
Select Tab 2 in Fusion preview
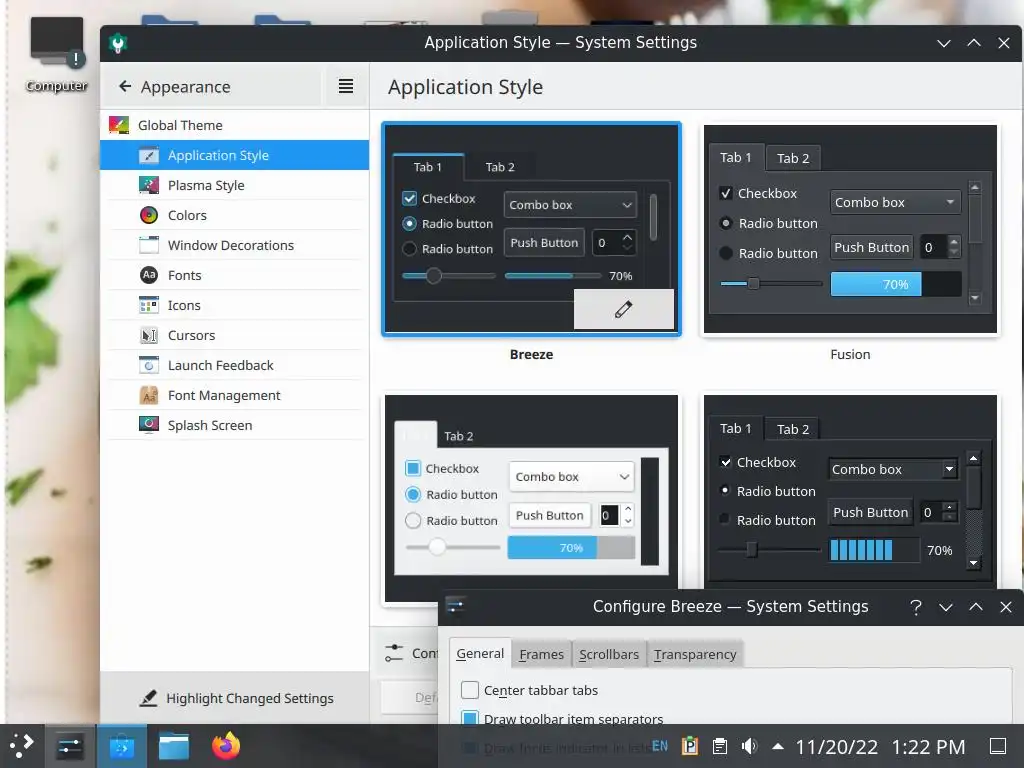(793, 158)
